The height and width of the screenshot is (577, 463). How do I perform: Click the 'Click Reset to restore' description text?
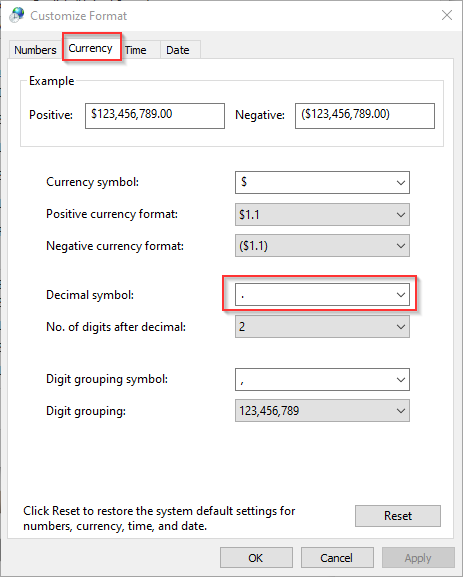coord(159,518)
